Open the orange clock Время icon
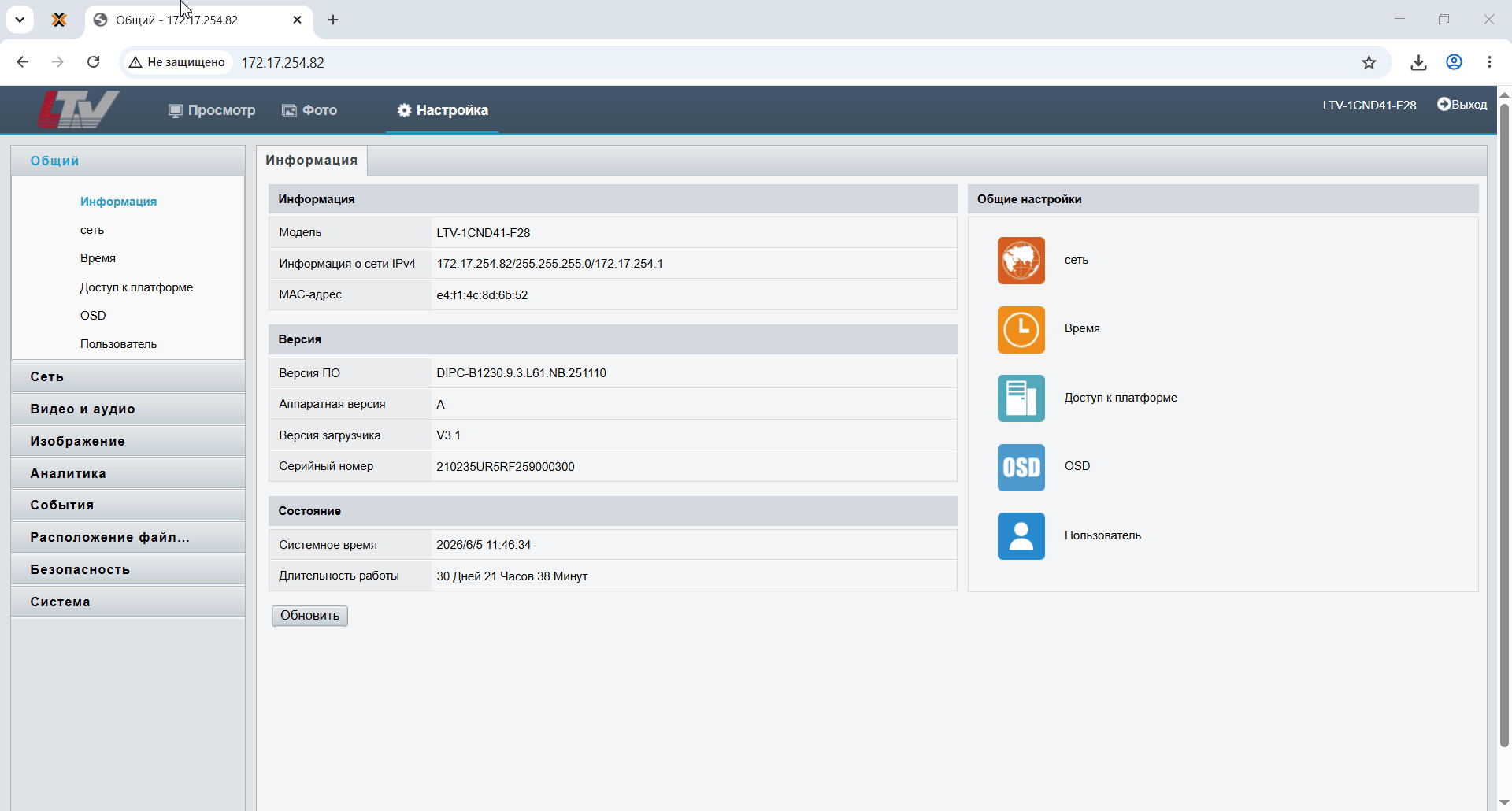The height and width of the screenshot is (811, 1512). click(1021, 329)
